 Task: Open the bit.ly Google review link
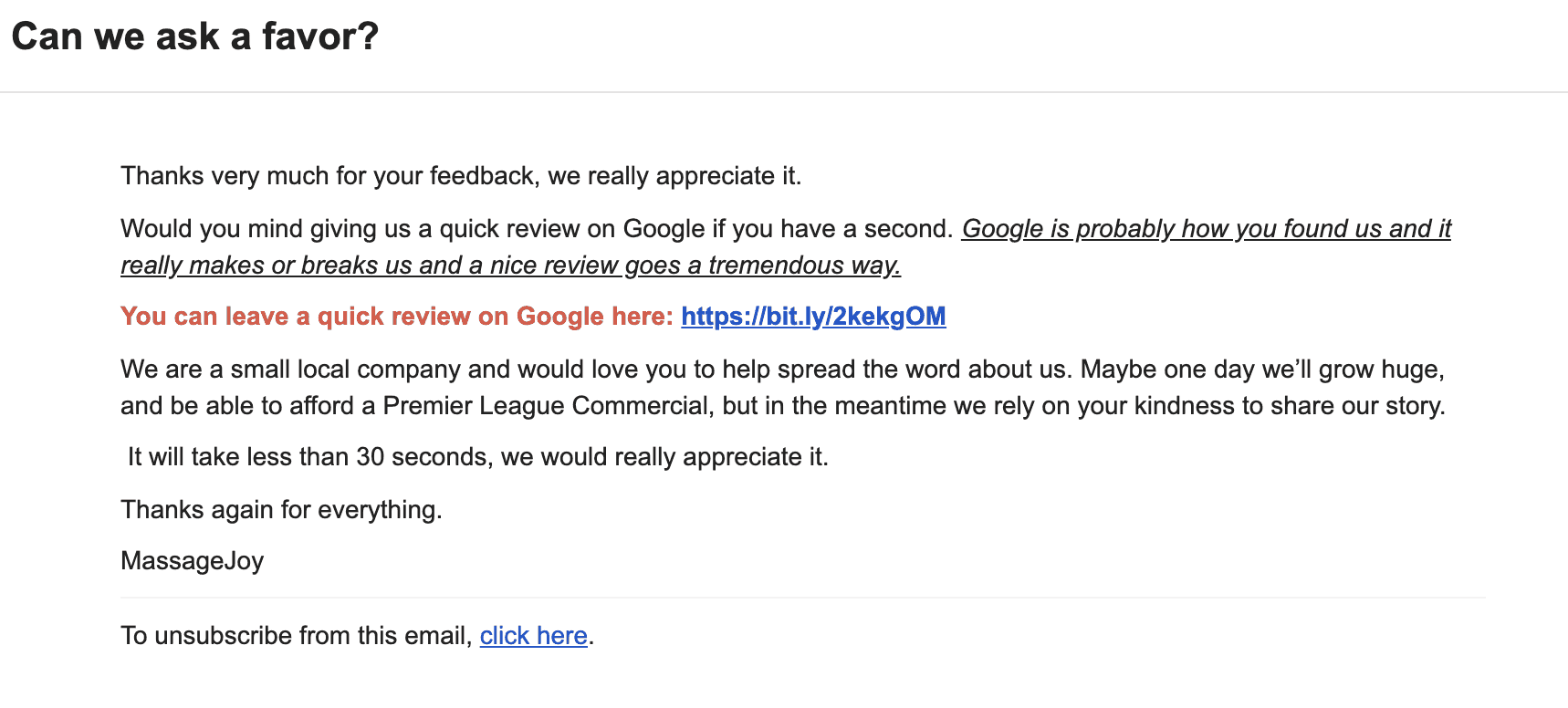click(813, 317)
